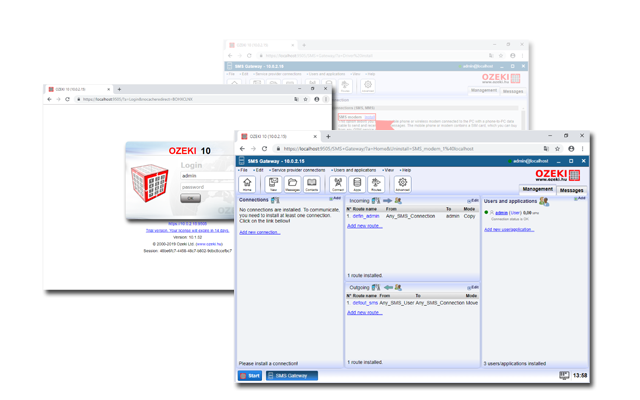The image size is (640, 400).
Task: Click Add new route under Incoming
Action: 364,226
